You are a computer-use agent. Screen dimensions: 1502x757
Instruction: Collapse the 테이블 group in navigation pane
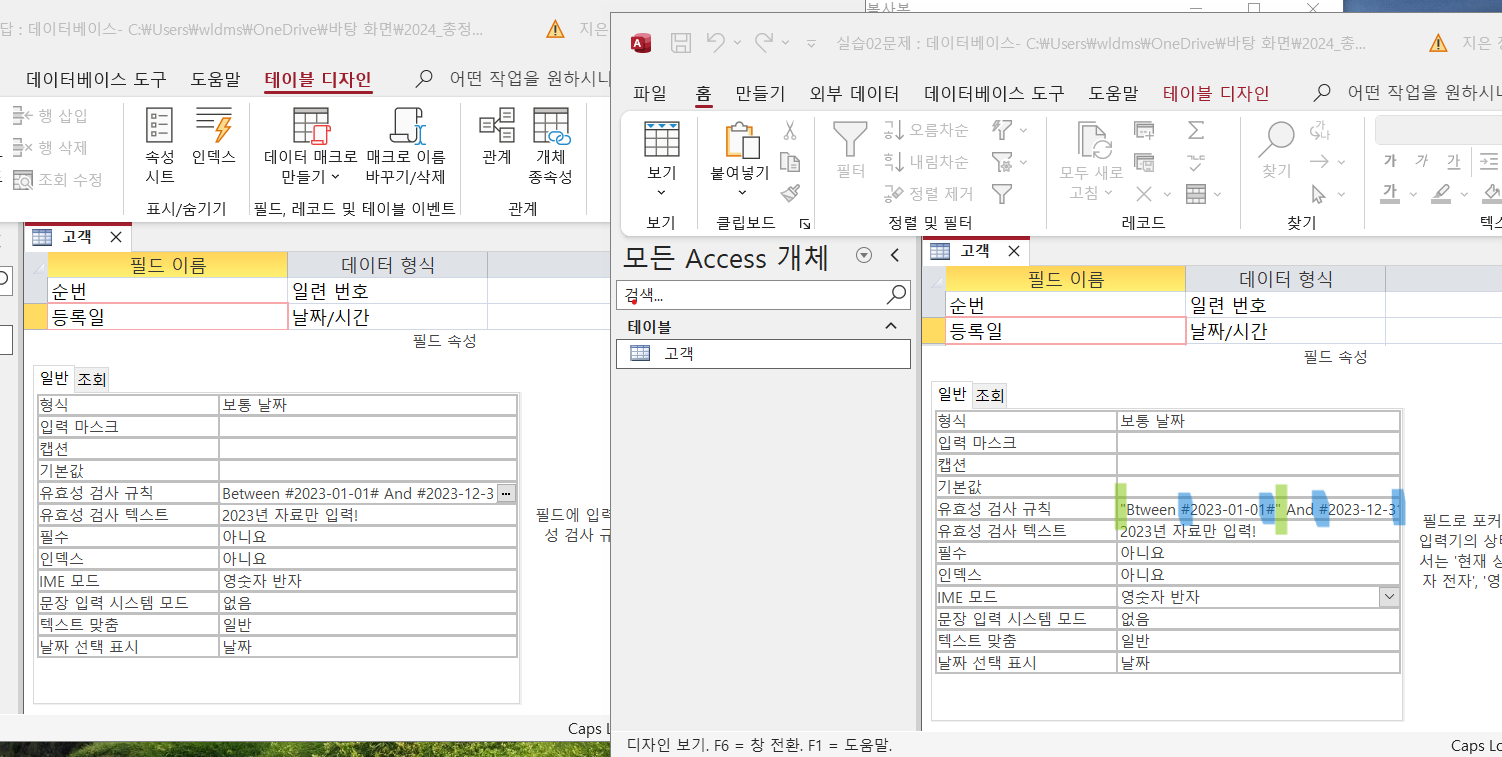click(x=890, y=326)
